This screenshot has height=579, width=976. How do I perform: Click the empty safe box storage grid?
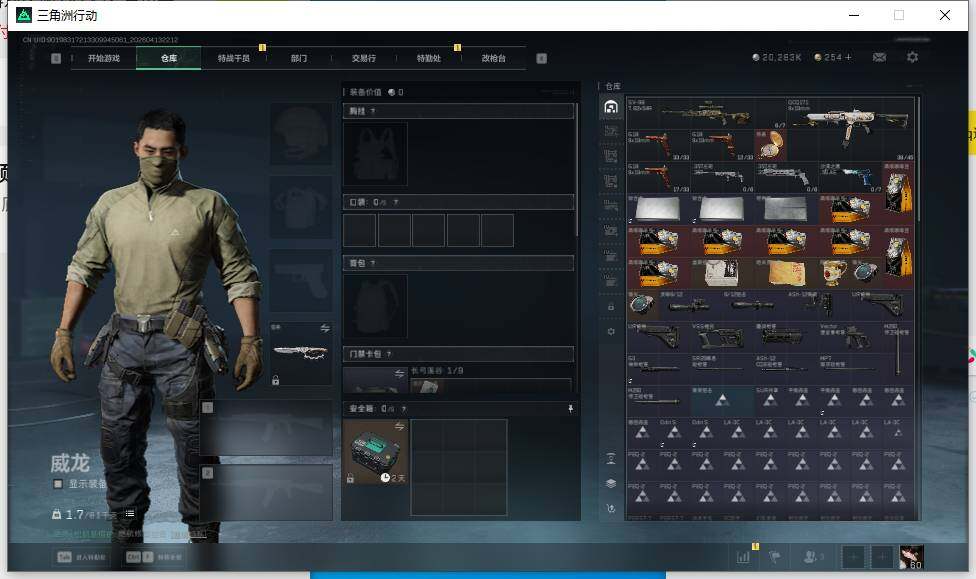(x=459, y=467)
